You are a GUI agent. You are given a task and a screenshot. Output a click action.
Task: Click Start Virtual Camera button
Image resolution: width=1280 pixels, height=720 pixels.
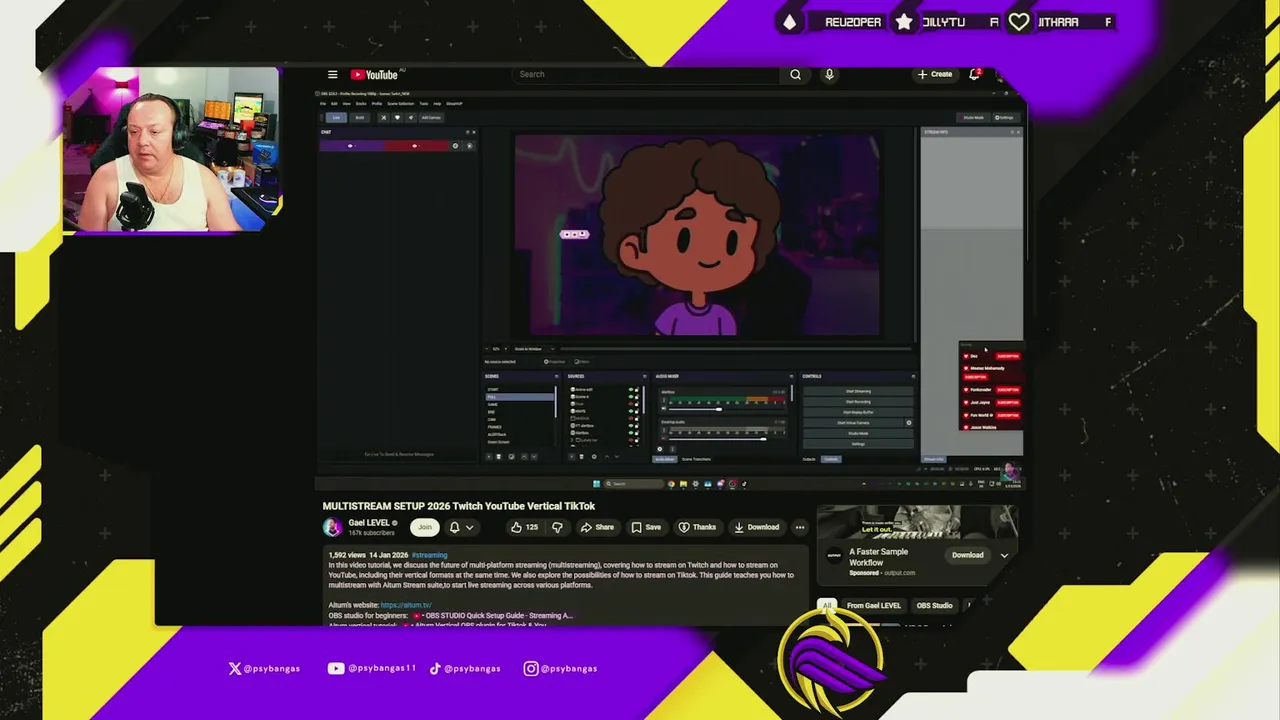click(852, 423)
